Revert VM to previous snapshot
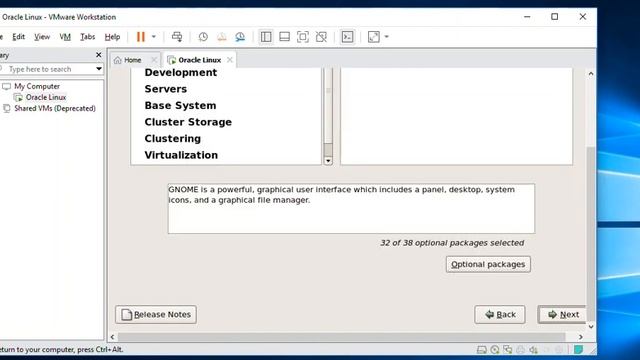Image resolution: width=640 pixels, height=360 pixels. coord(222,37)
